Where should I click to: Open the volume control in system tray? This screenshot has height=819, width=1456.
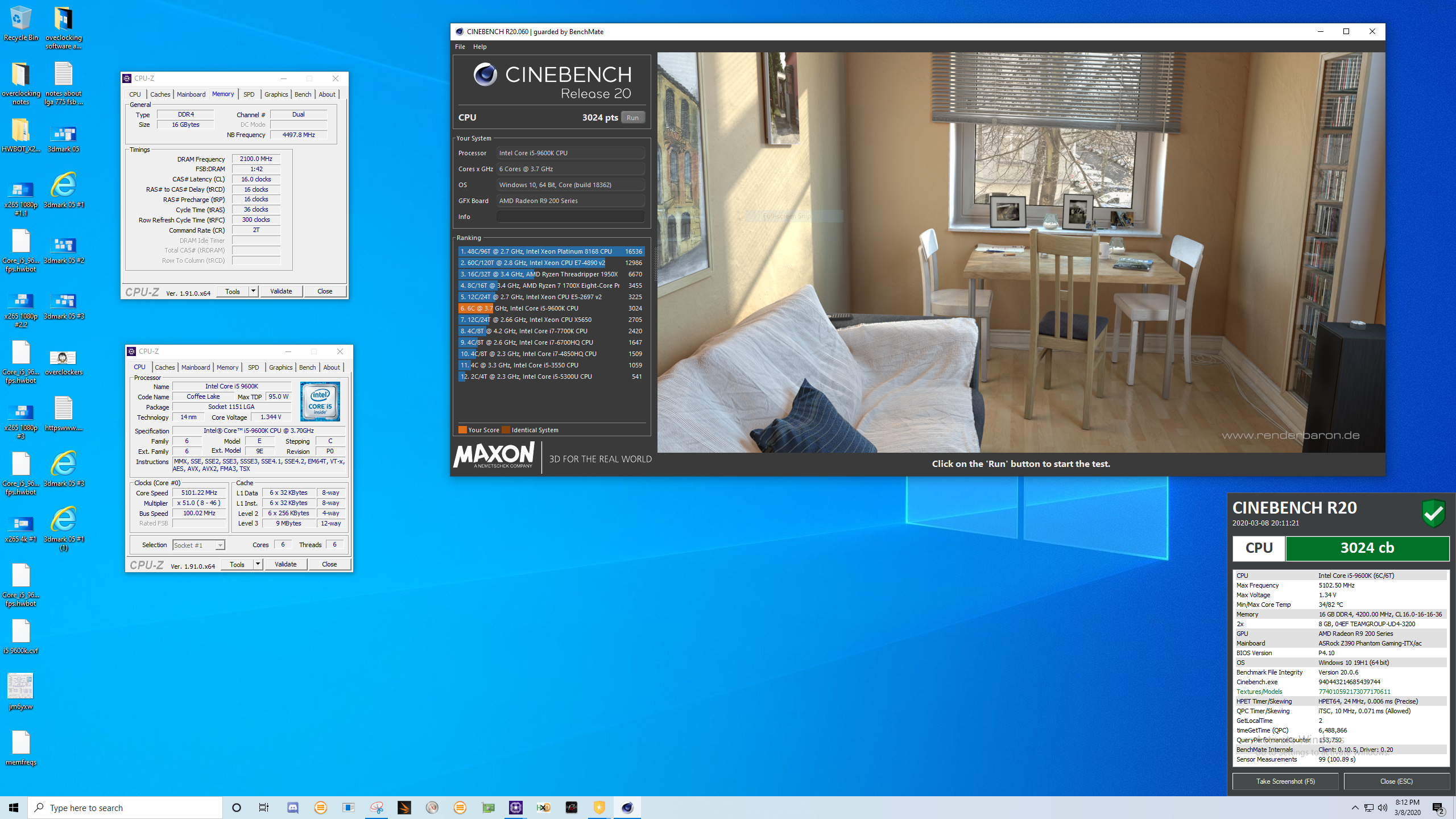pyautogui.click(x=1383, y=808)
